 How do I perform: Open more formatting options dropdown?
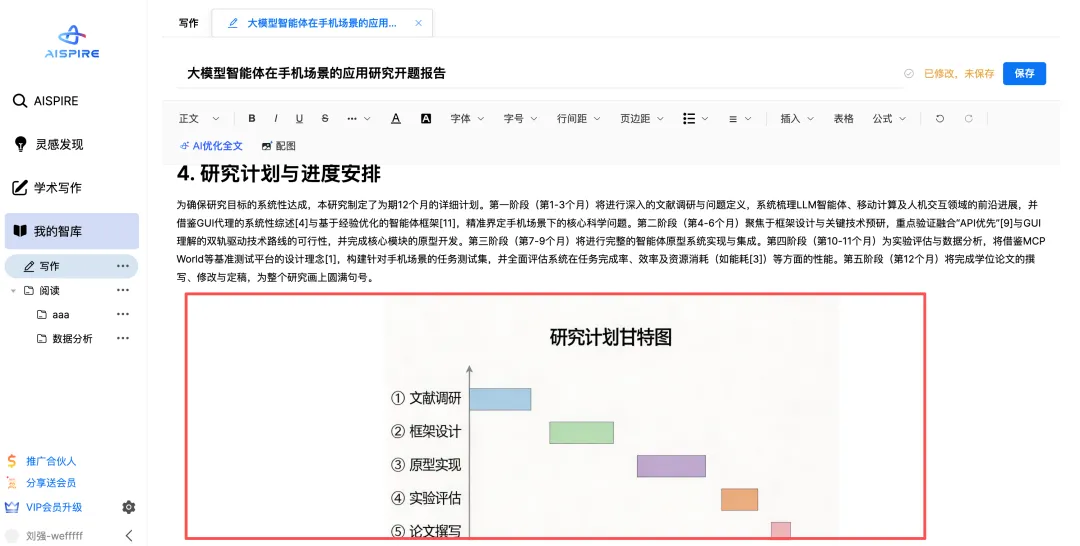tap(358, 118)
